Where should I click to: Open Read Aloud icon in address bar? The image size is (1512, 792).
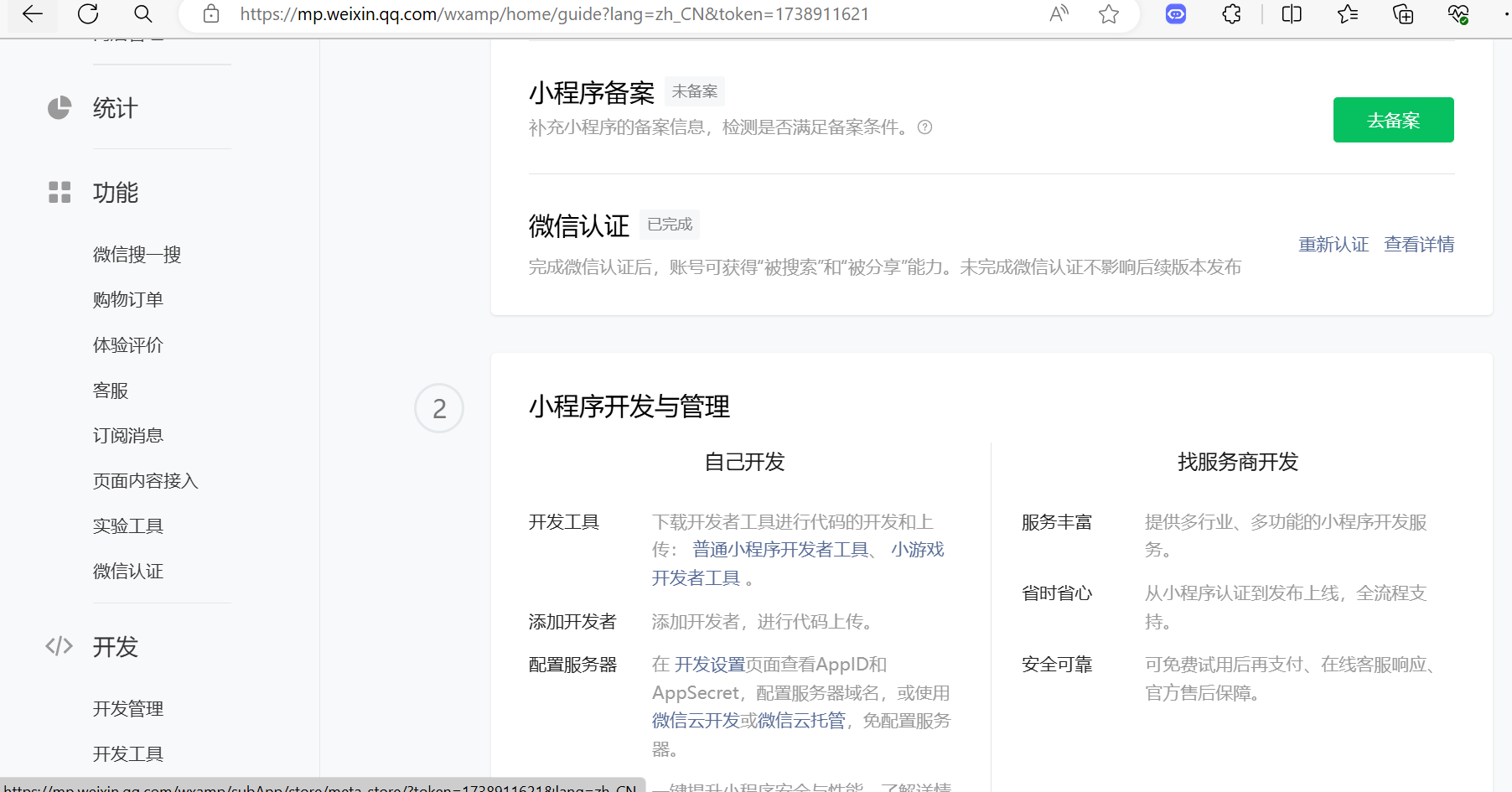click(1059, 13)
